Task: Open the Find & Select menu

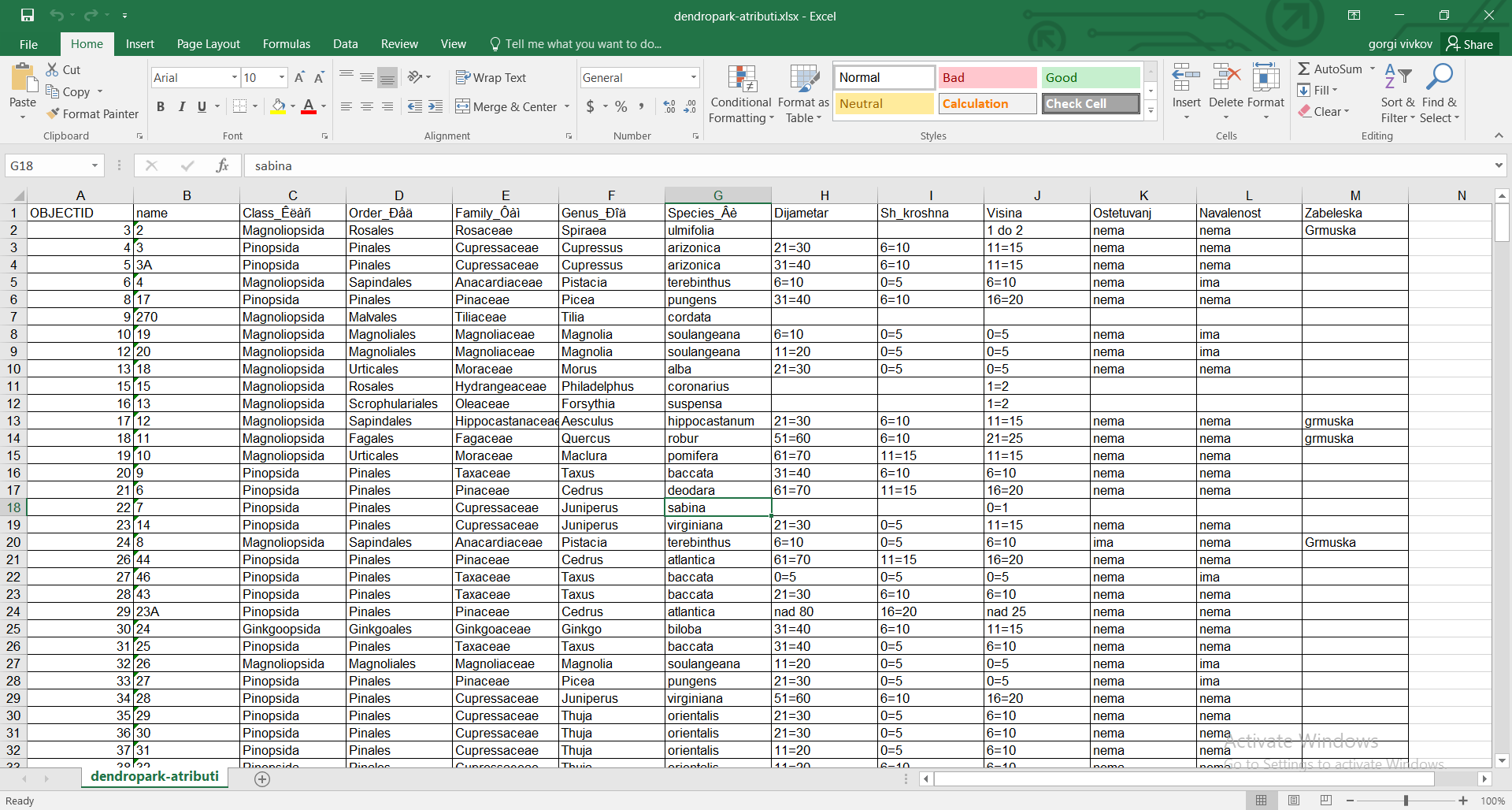Action: (1440, 94)
